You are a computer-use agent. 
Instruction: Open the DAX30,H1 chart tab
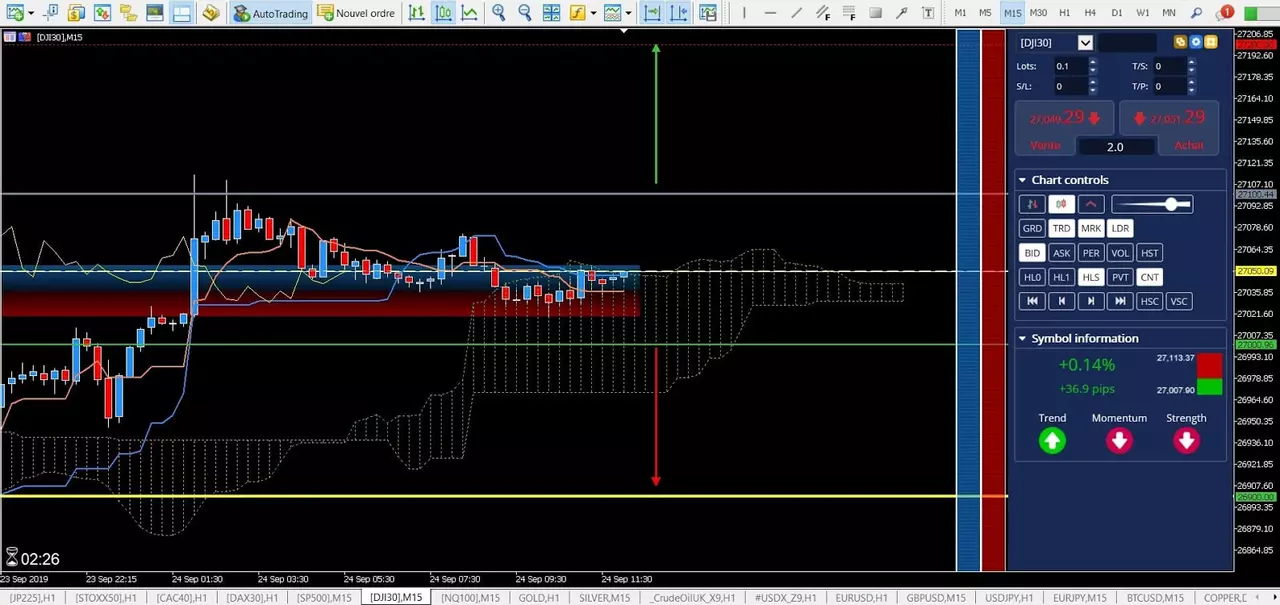(x=252, y=598)
